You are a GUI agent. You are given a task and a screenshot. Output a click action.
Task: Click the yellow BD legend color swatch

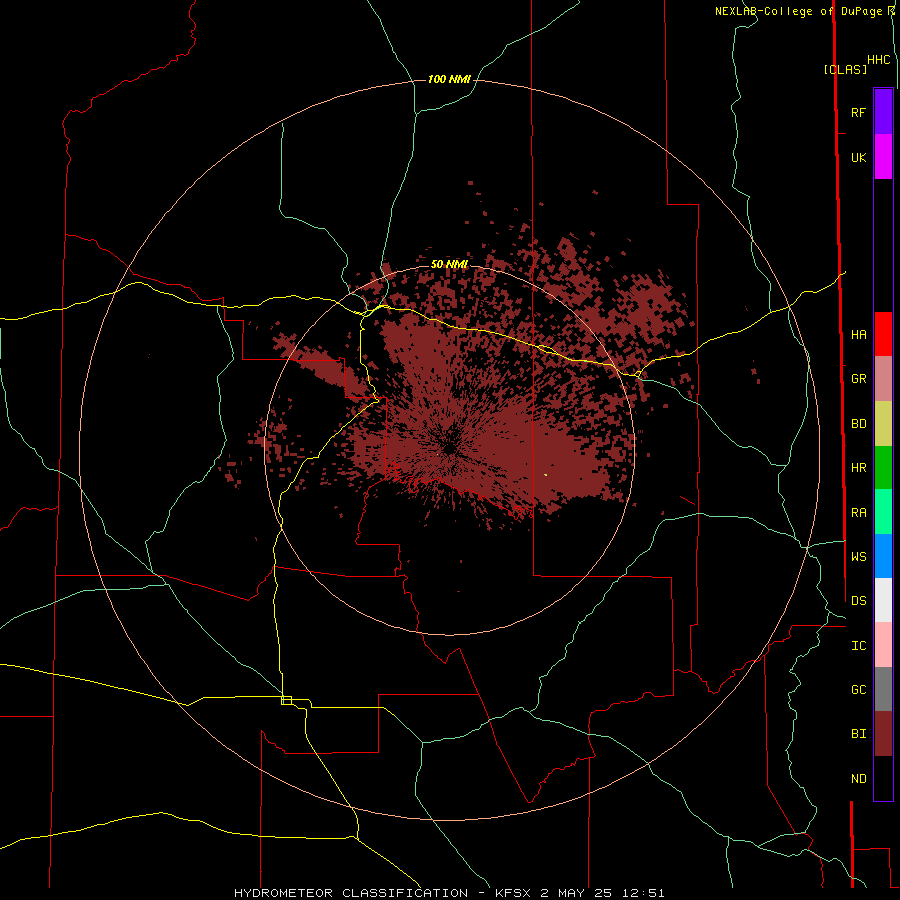pyautogui.click(x=883, y=424)
